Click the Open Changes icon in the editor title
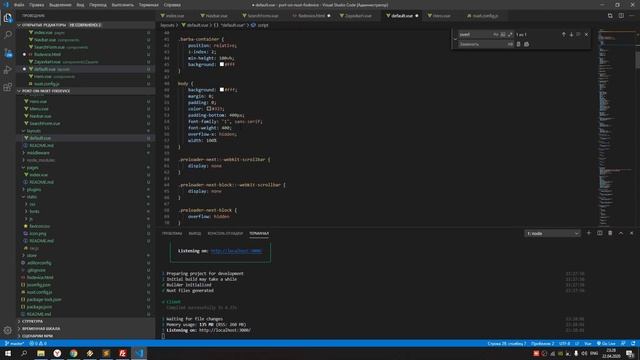Screen dimensions: 640x360 610,16
